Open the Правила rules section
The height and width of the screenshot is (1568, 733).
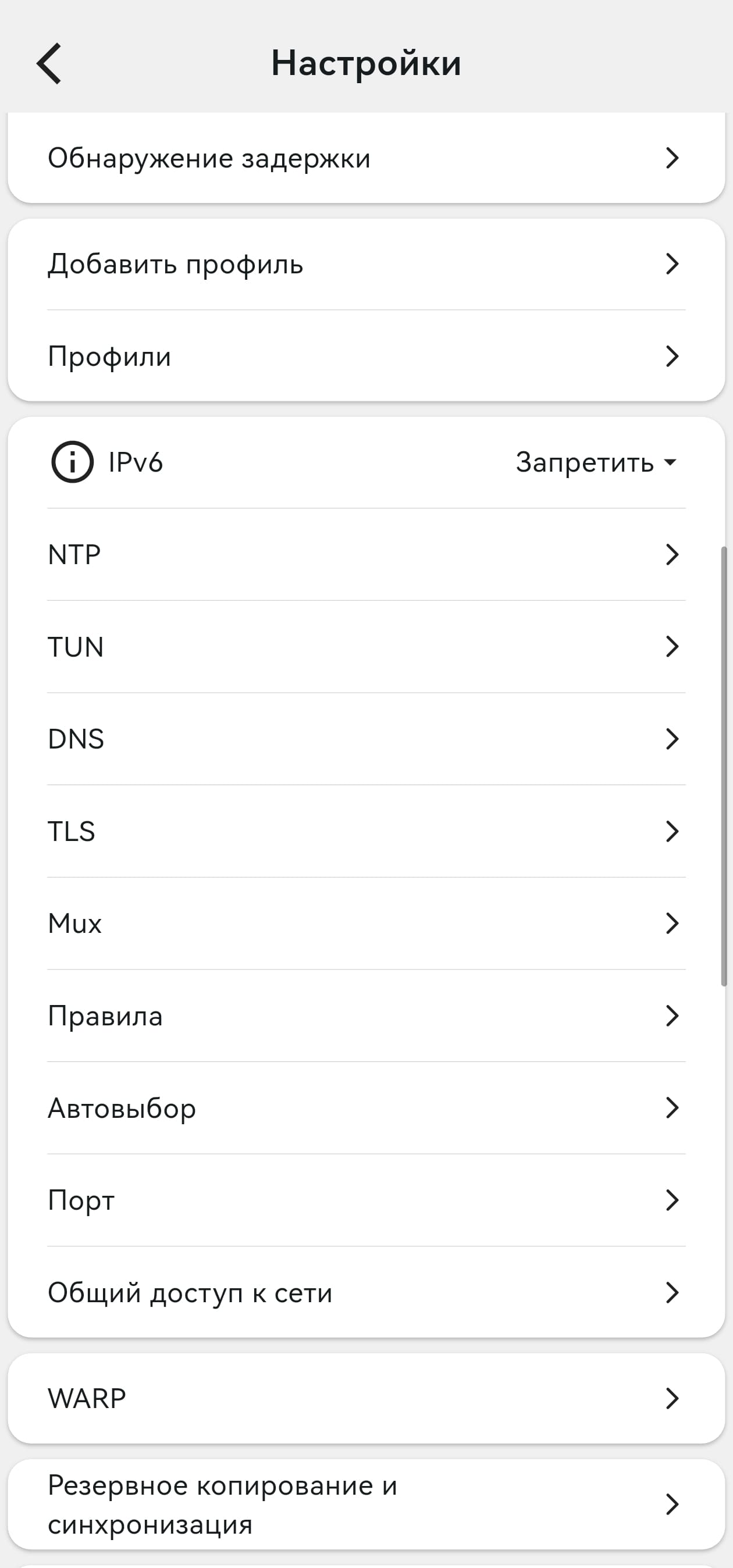tap(365, 1015)
